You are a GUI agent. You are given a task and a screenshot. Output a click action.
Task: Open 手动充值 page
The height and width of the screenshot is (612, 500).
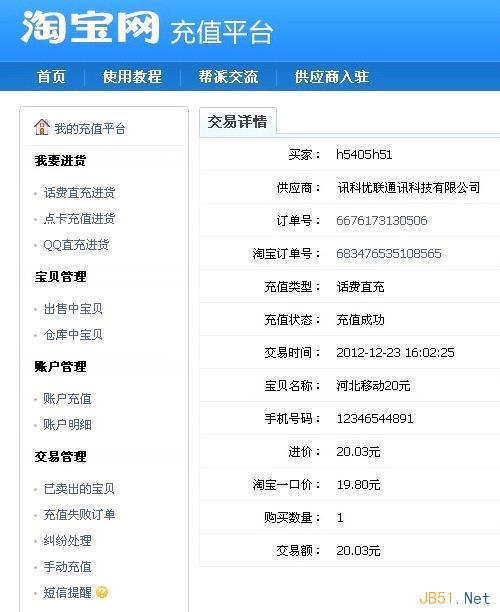(67, 566)
